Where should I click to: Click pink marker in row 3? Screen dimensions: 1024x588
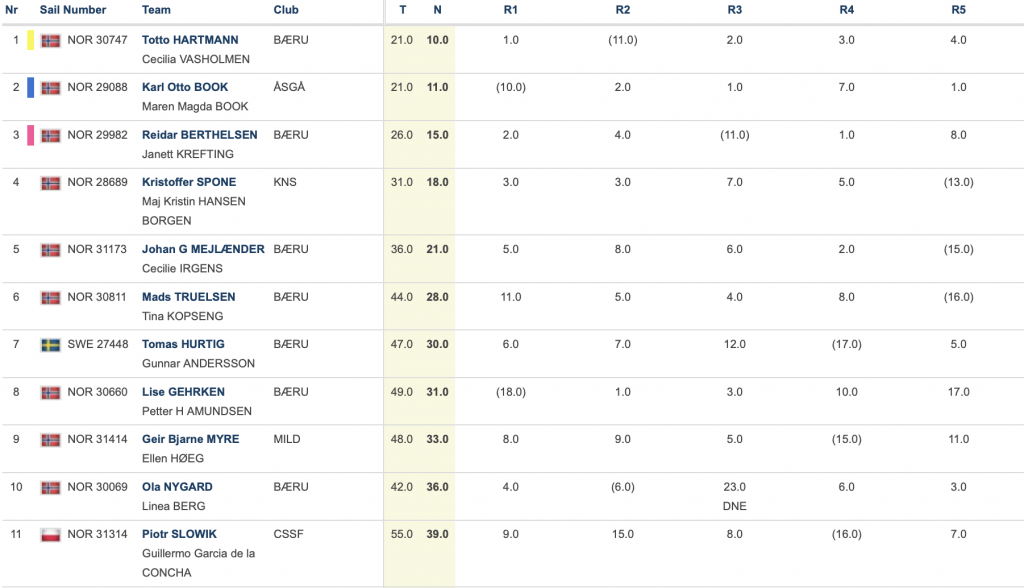pyautogui.click(x=31, y=135)
